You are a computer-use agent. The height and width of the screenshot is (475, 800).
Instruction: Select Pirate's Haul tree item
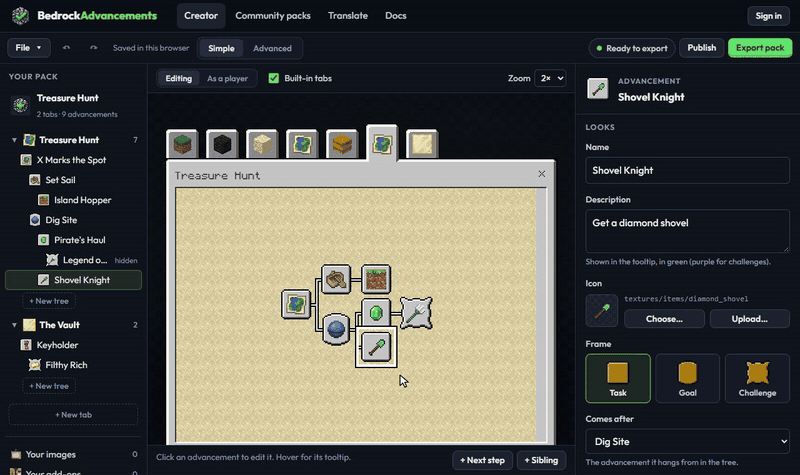pyautogui.click(x=73, y=240)
